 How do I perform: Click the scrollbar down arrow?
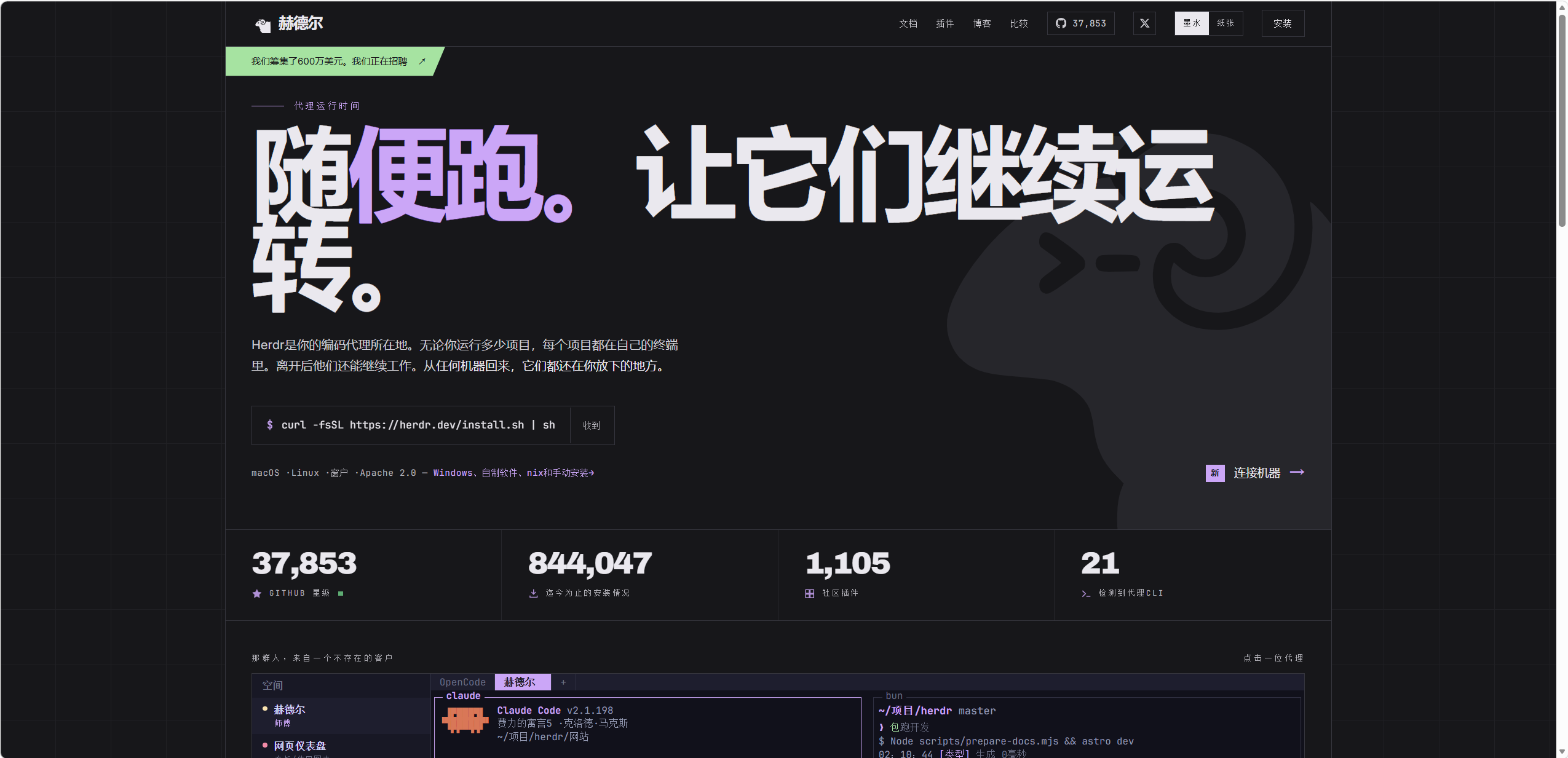coord(1562,752)
